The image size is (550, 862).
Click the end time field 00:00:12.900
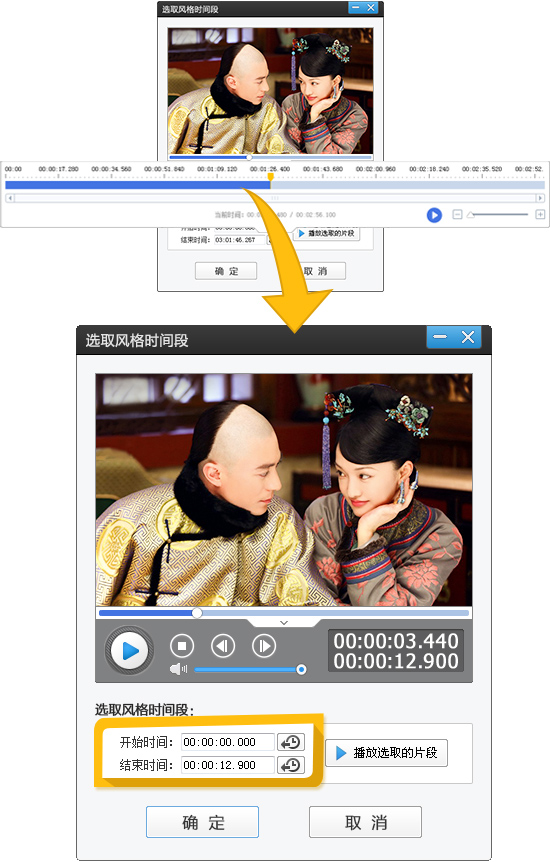point(227,765)
